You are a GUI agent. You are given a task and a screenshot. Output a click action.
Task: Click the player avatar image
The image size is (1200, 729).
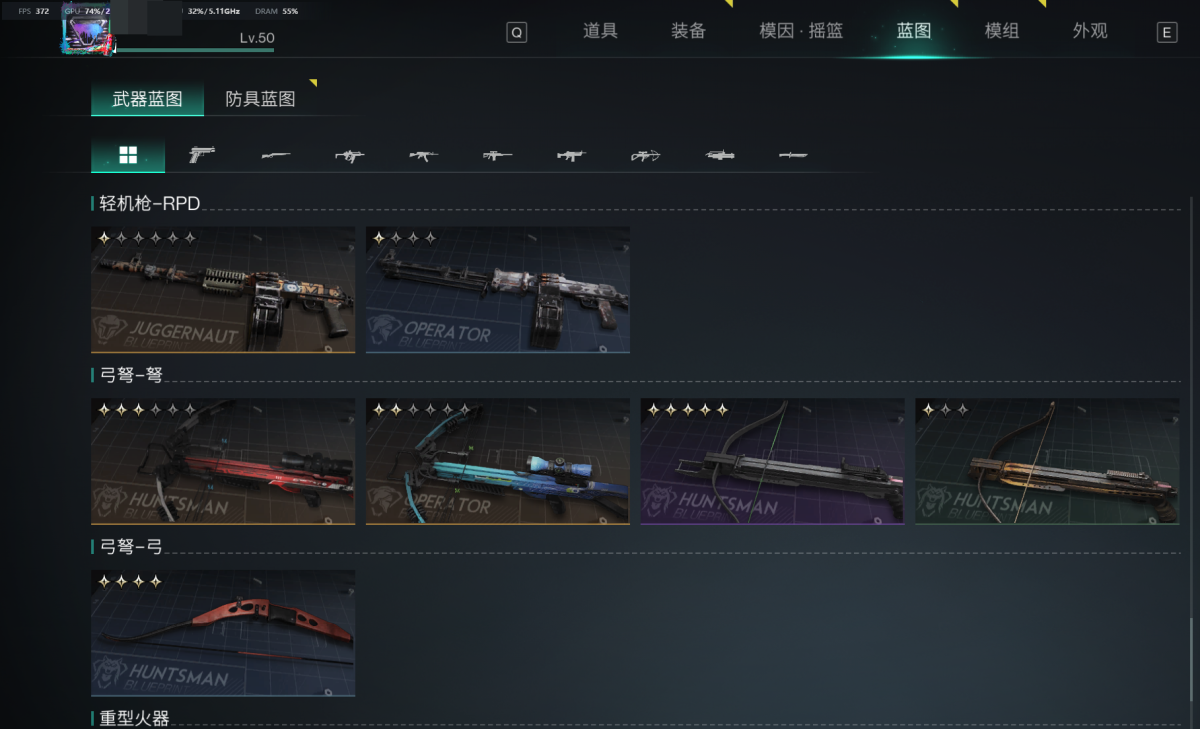(x=88, y=31)
